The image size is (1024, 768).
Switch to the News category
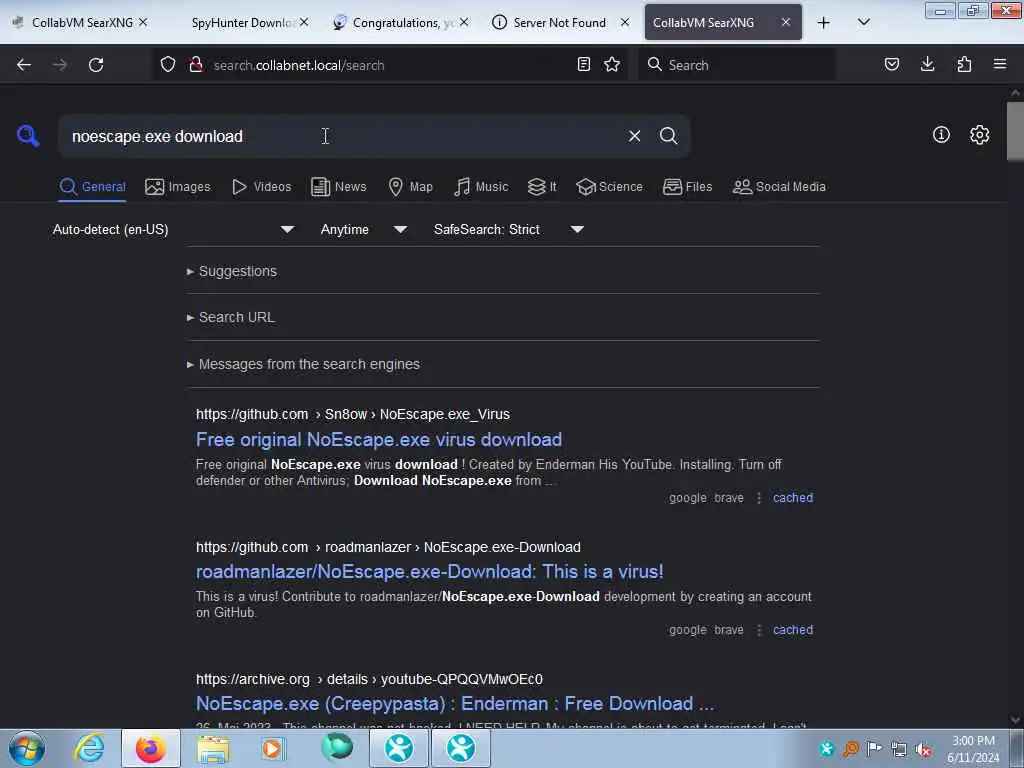click(338, 187)
